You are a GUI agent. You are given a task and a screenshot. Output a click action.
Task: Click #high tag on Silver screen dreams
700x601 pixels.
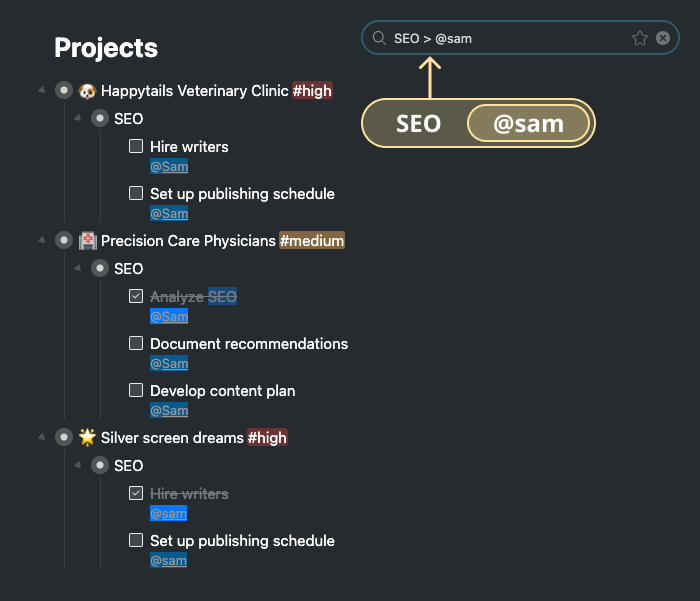pyautogui.click(x=267, y=438)
